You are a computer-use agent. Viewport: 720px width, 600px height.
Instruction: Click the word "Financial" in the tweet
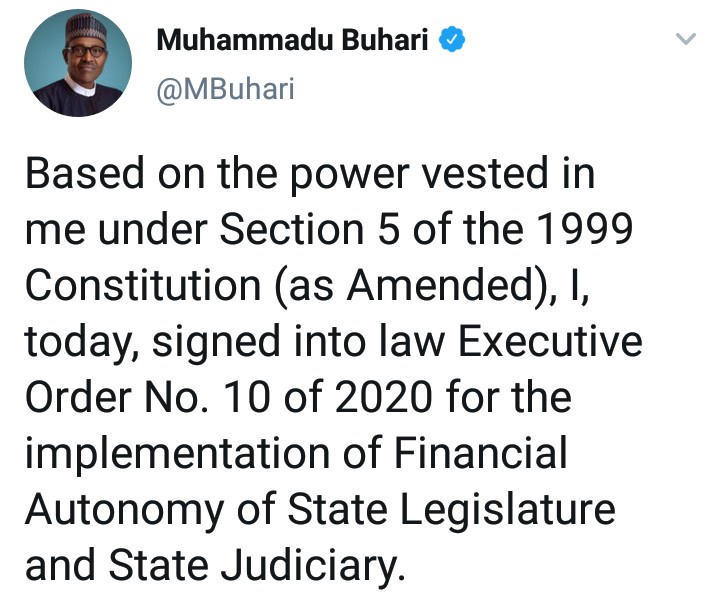coord(480,453)
